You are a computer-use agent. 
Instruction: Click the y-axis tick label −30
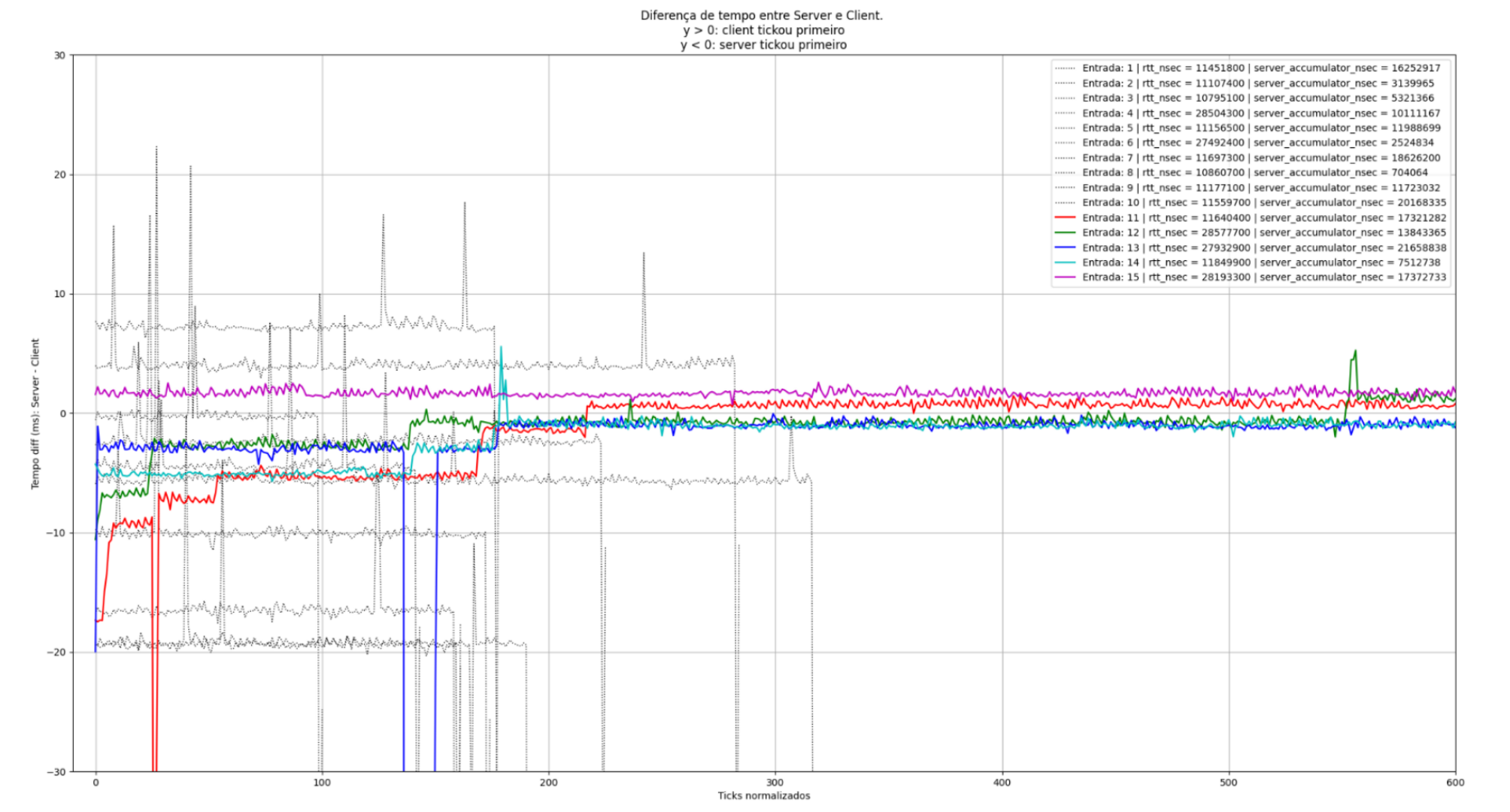point(56,772)
